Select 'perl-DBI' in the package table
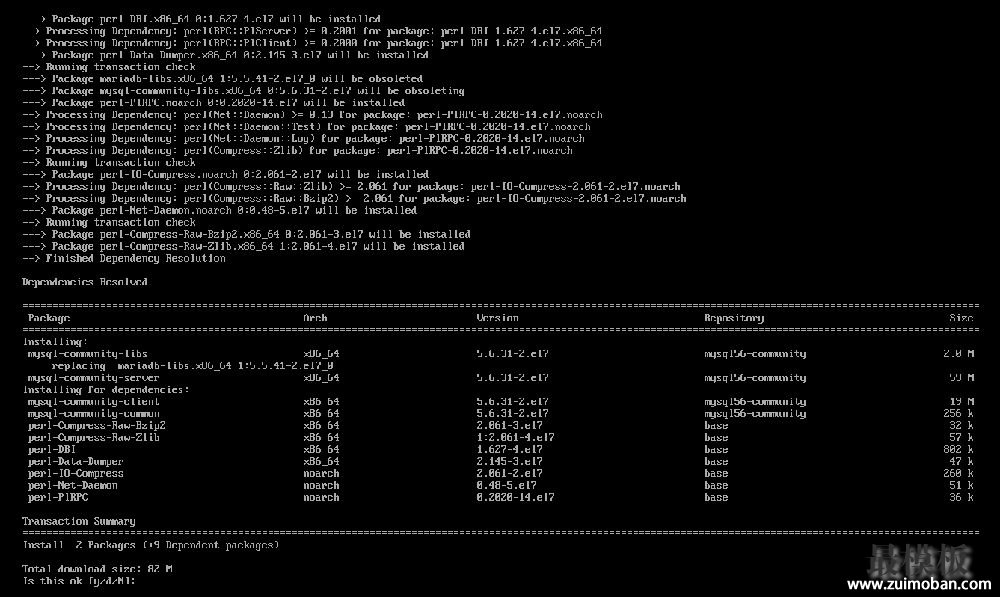Viewport: 1000px width, 597px height. click(52, 450)
